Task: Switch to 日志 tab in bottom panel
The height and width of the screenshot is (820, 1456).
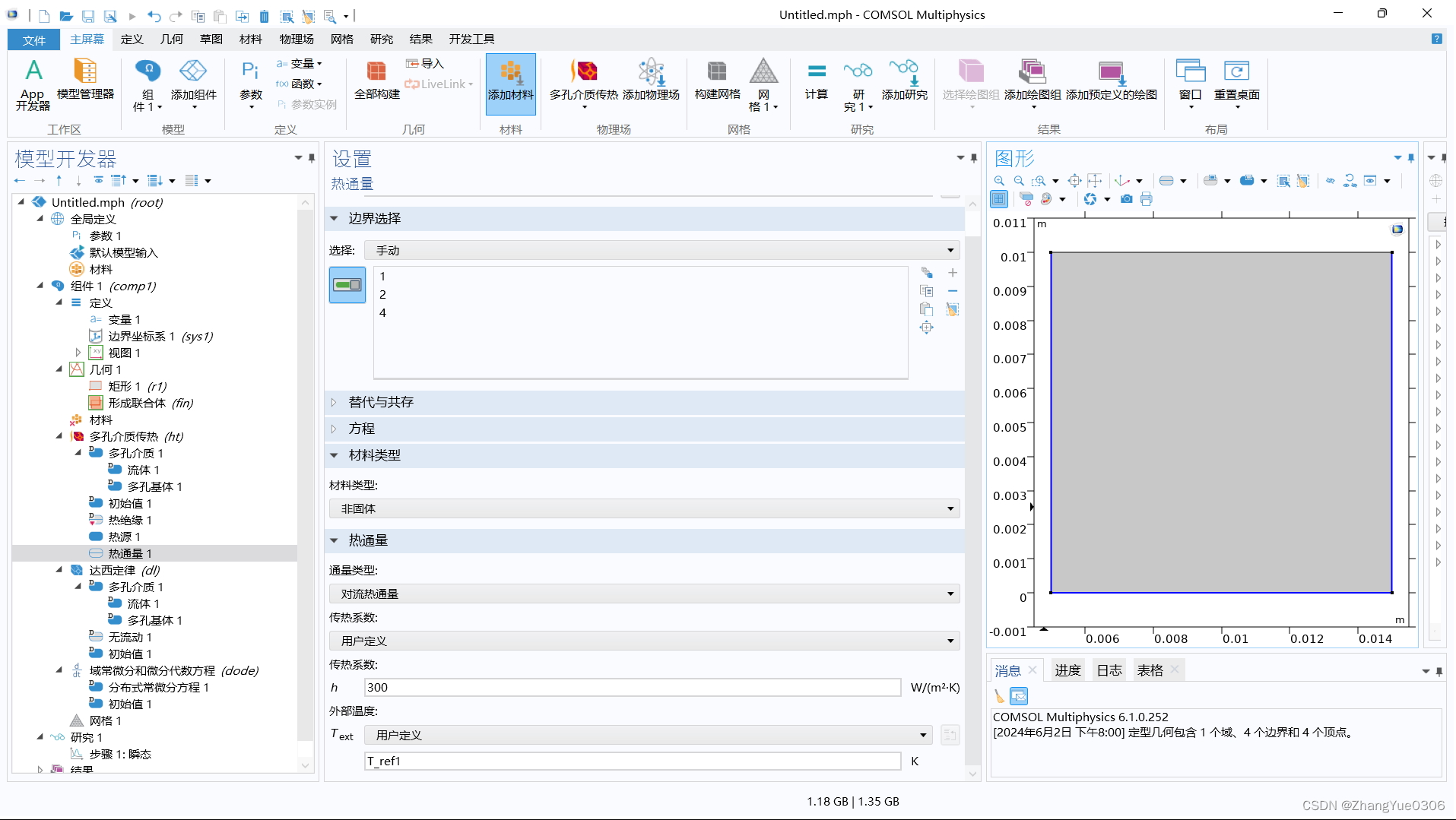Action: 1109,671
